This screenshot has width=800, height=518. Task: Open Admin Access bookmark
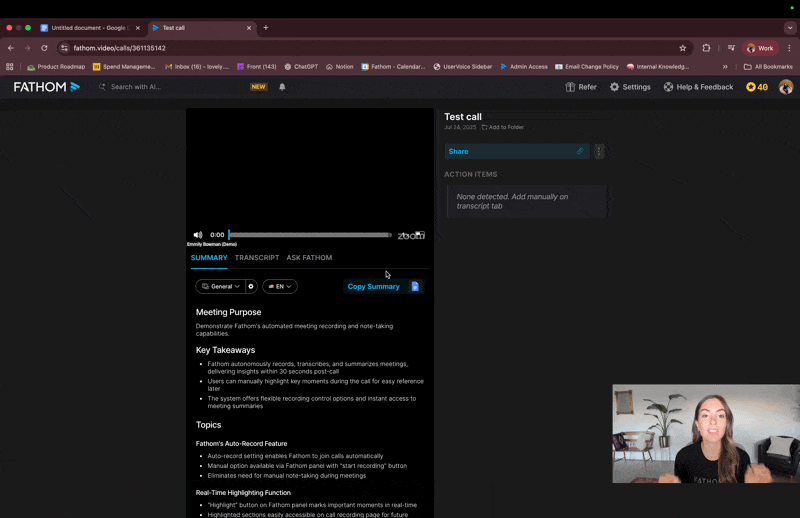524,67
